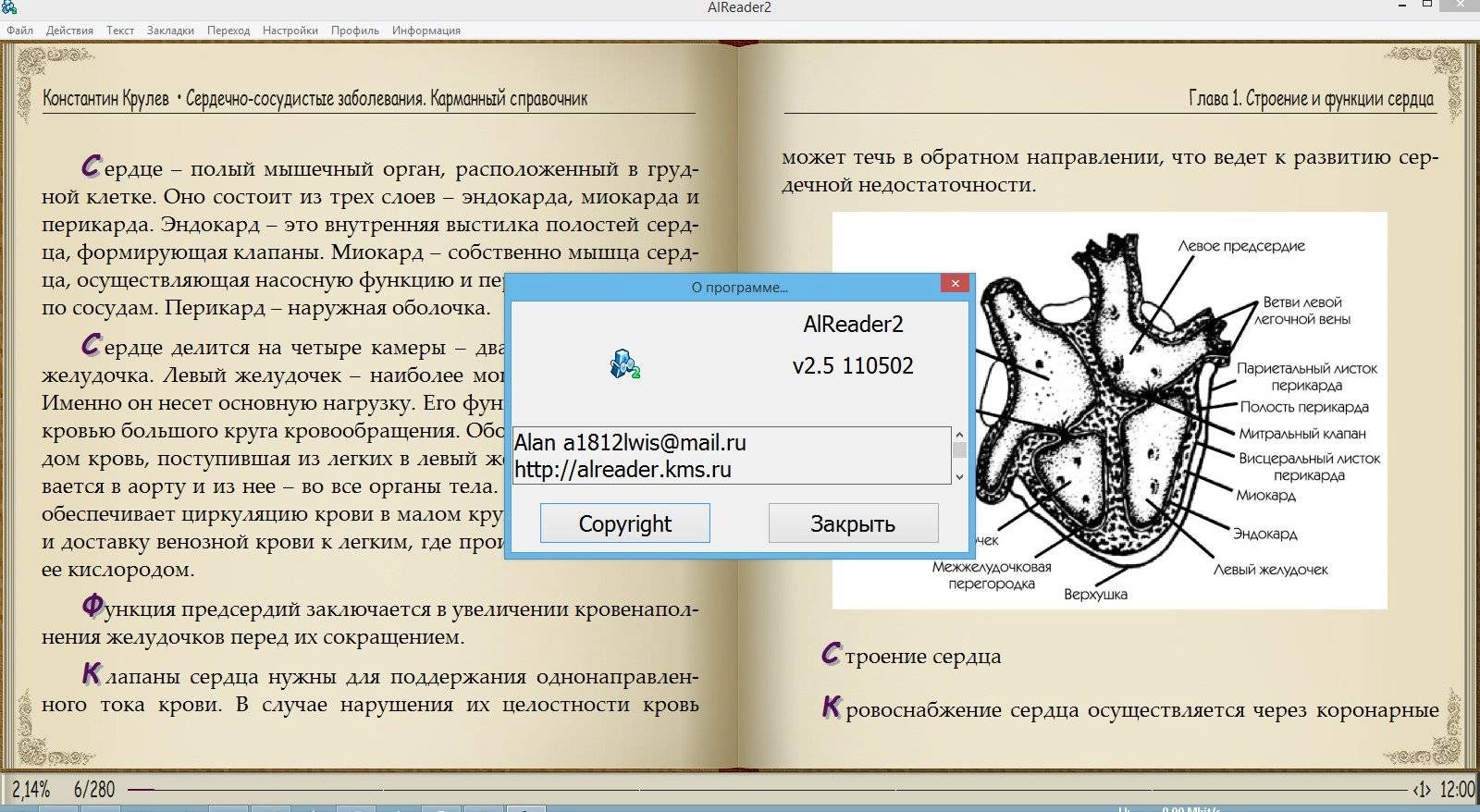
Task: Click the label Митральный клапан on the diagram
Action: coord(1302,433)
